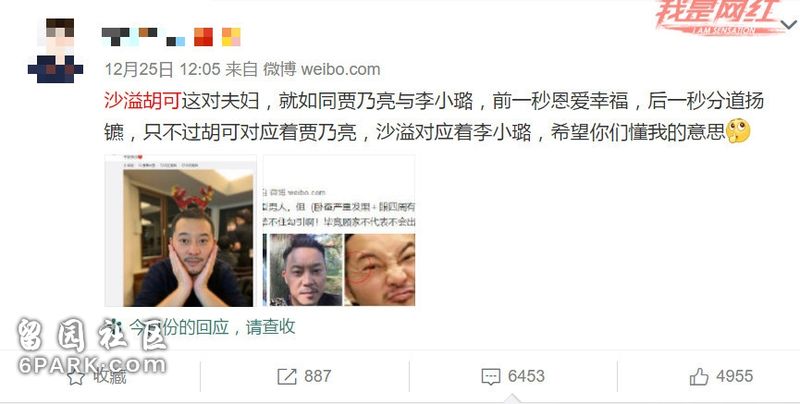This screenshot has height=404, width=800.
Task: Click the repost share icon
Action: click(x=287, y=377)
